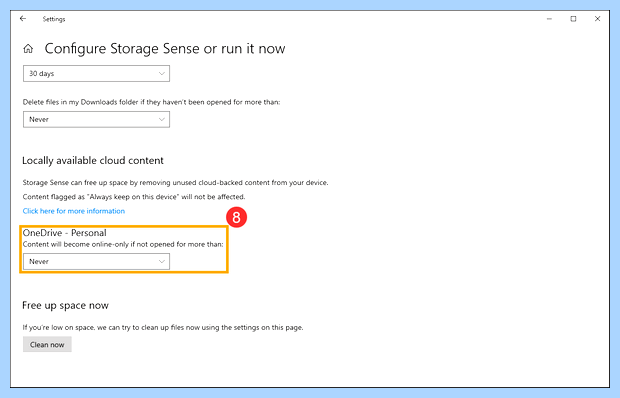Click Delete files in my Downloads label
Viewport: 620px width, 398px height.
coord(151,102)
